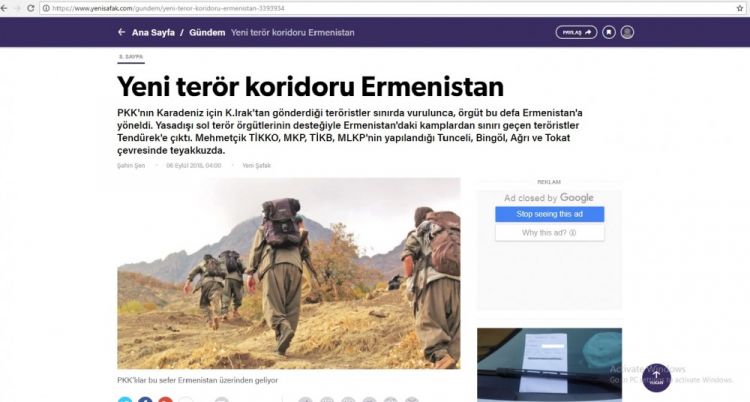
Task: Click the left arrow beside Ana Sayfa
Action: [x=121, y=32]
